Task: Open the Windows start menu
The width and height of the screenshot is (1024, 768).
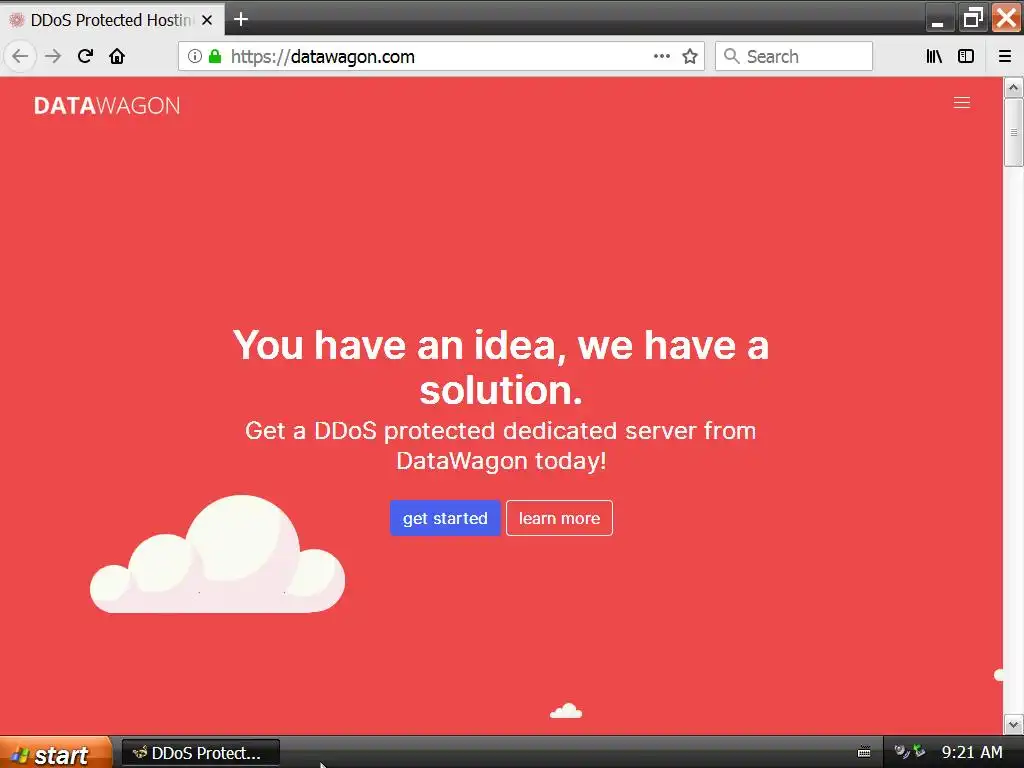Action: pyautogui.click(x=56, y=752)
